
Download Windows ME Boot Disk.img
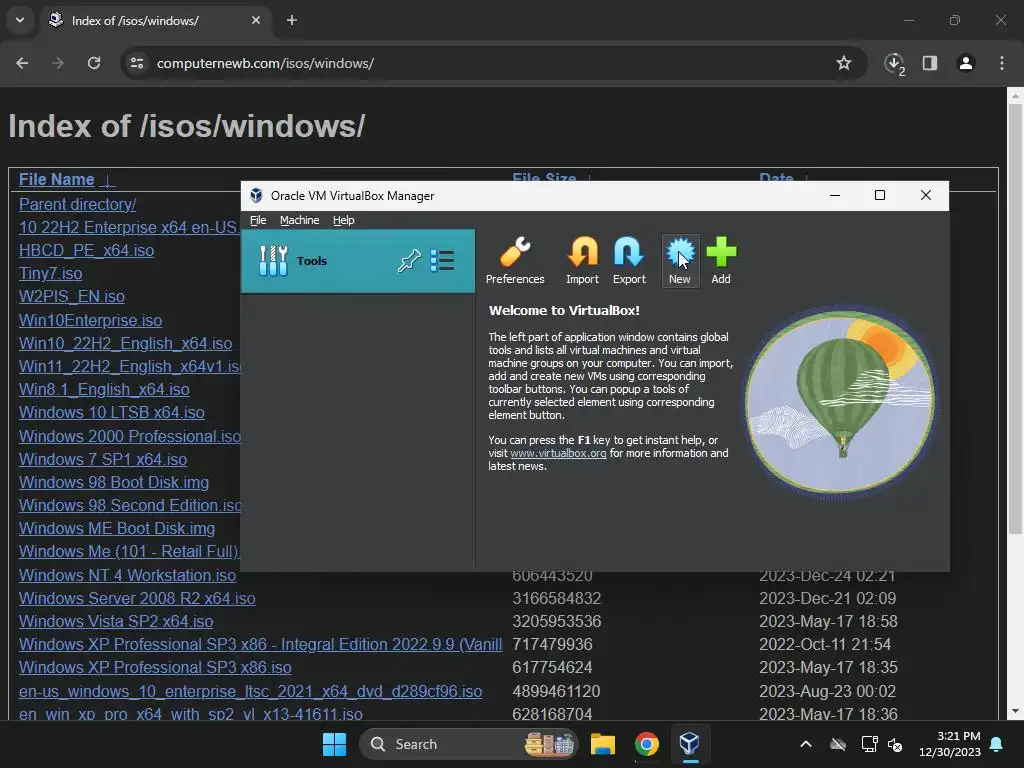click(117, 528)
